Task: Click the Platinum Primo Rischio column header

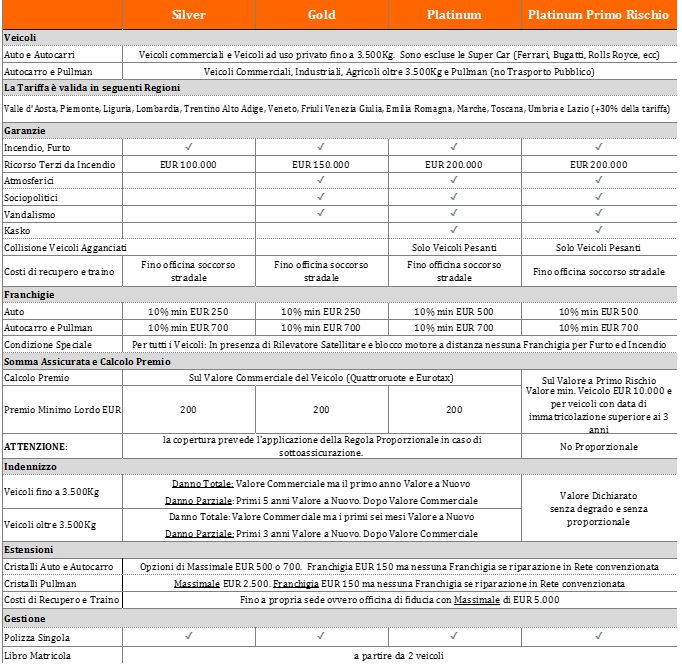Action: (598, 15)
